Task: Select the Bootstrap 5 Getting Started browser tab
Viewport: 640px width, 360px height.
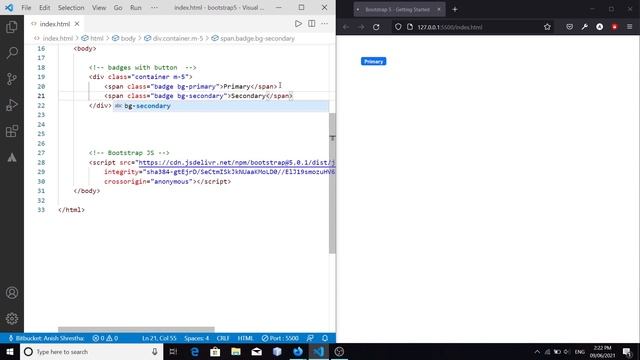Action: point(397,9)
